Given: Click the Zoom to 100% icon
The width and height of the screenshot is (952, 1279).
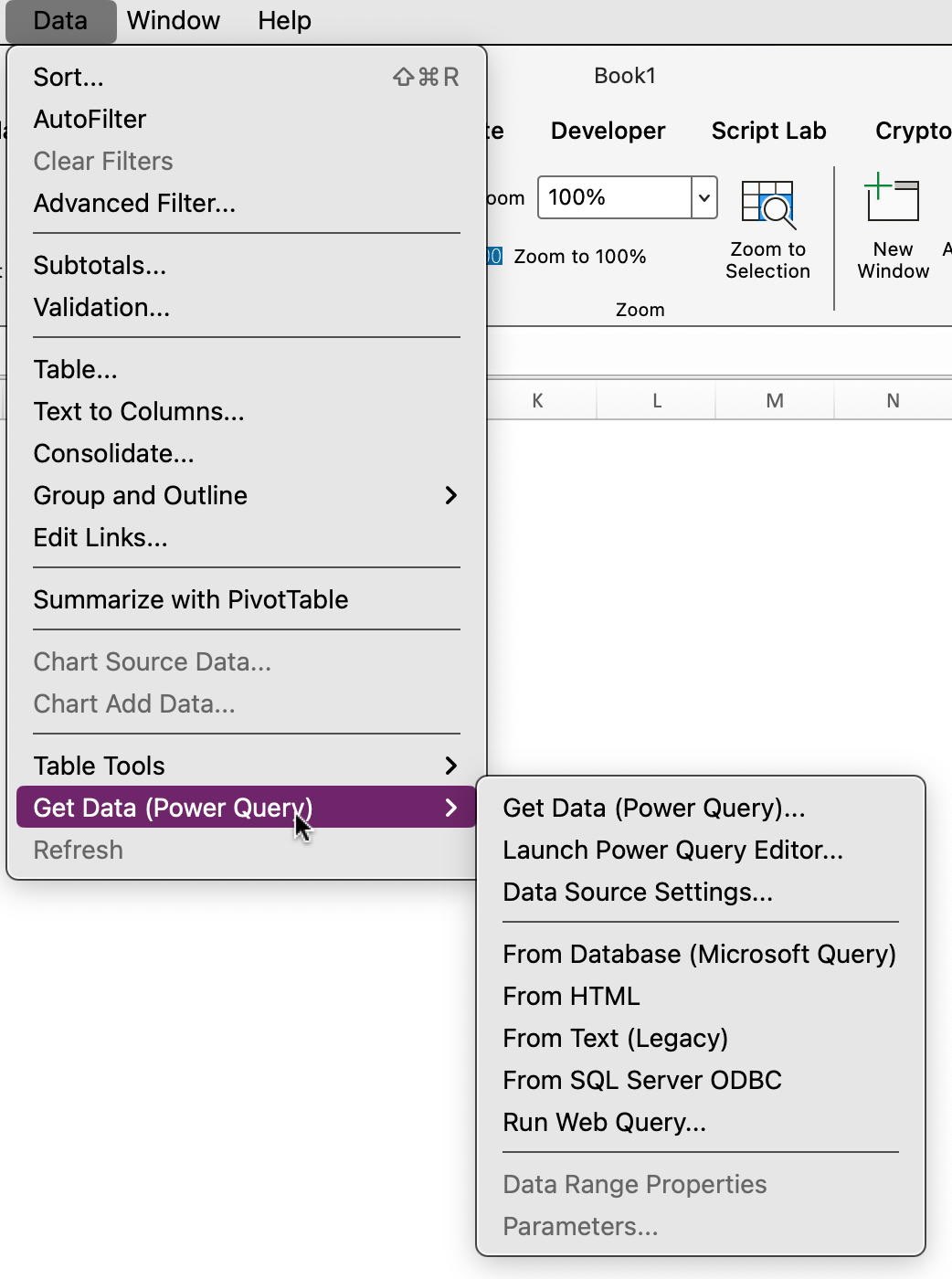Looking at the screenshot, I should 494,257.
